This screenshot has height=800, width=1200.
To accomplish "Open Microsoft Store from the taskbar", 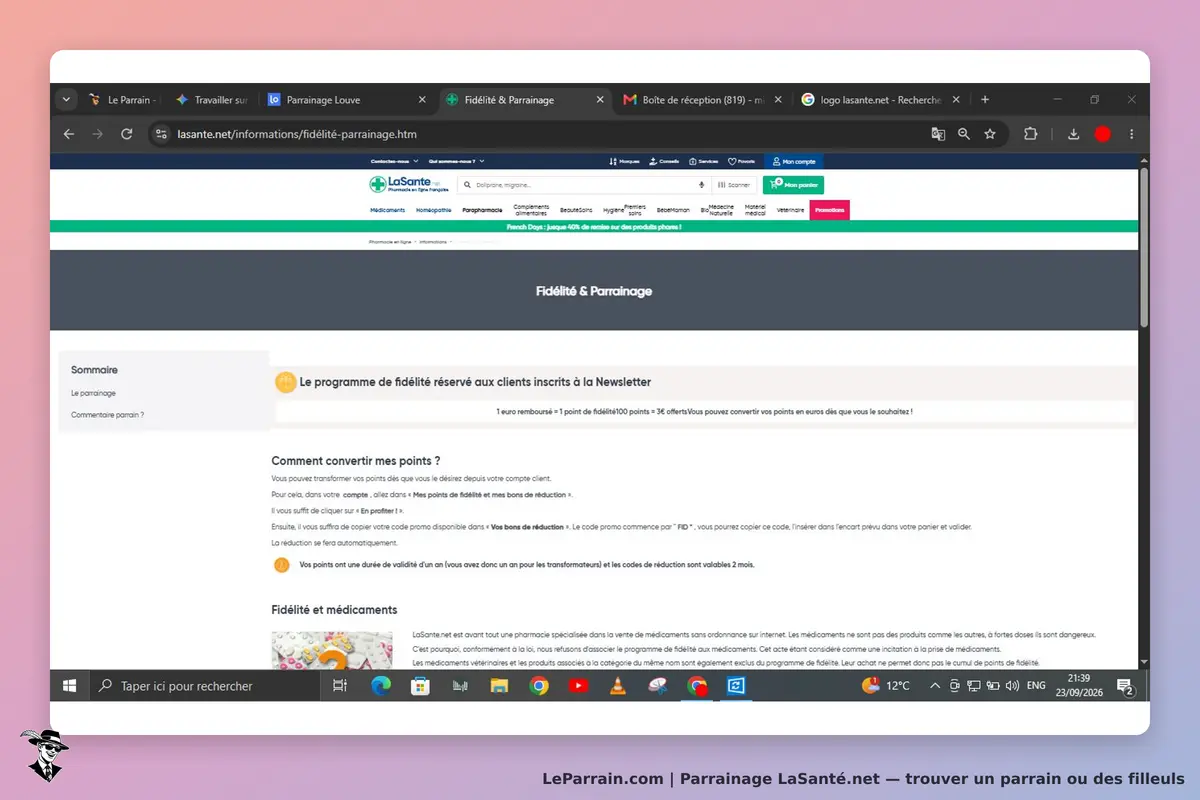I will tap(420, 686).
